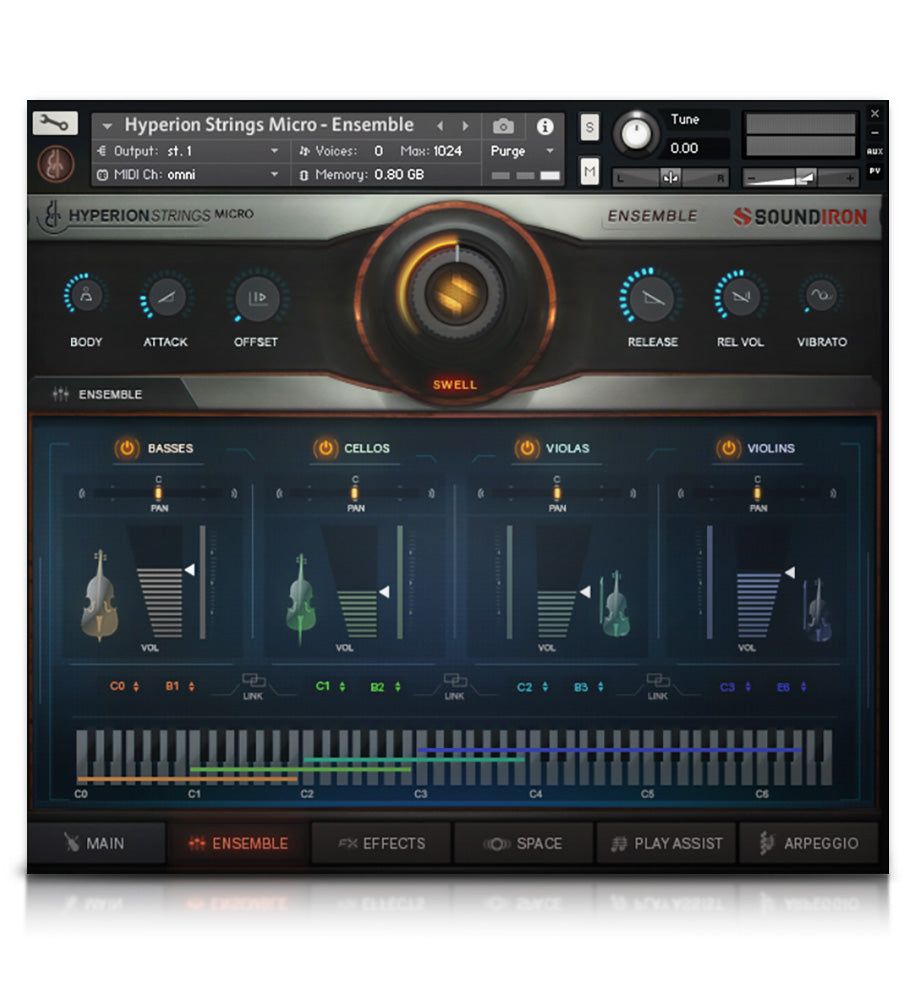This screenshot has width=911, height=1002.
Task: Open the Purge dropdown menu
Action: tap(521, 151)
